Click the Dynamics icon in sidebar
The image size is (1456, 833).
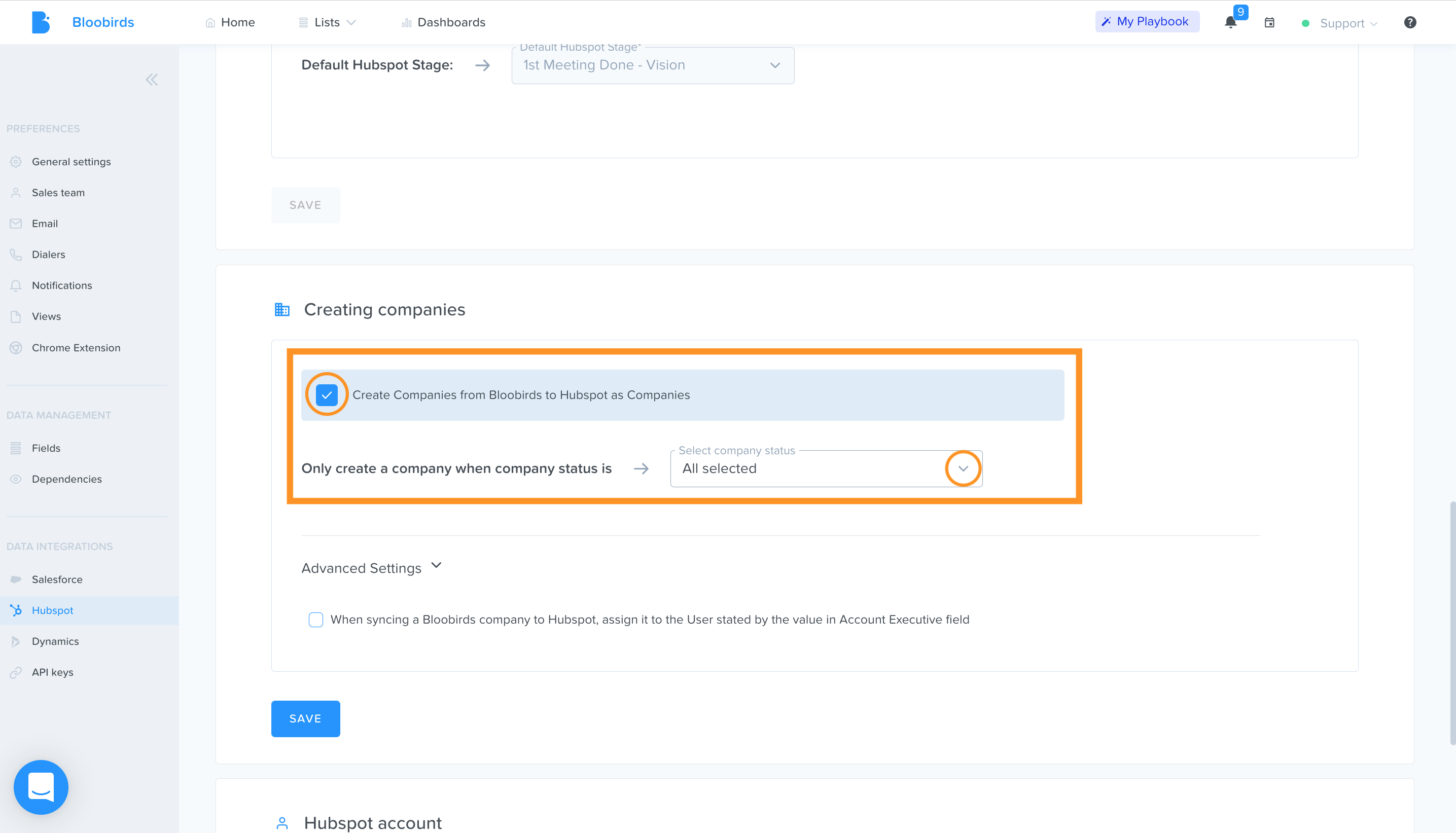click(16, 641)
